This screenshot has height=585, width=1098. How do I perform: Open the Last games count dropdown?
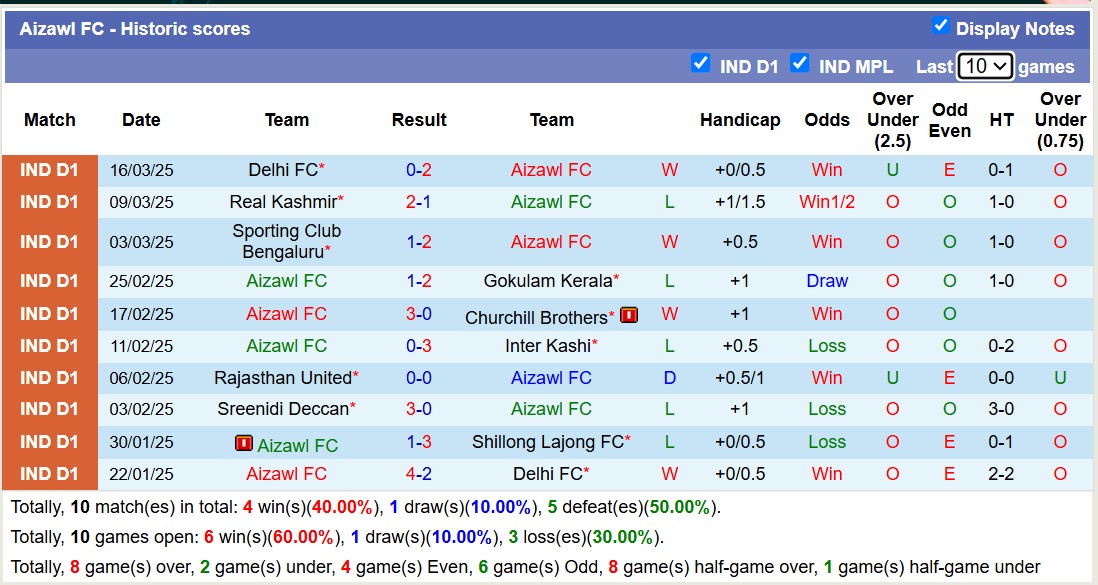click(985, 66)
